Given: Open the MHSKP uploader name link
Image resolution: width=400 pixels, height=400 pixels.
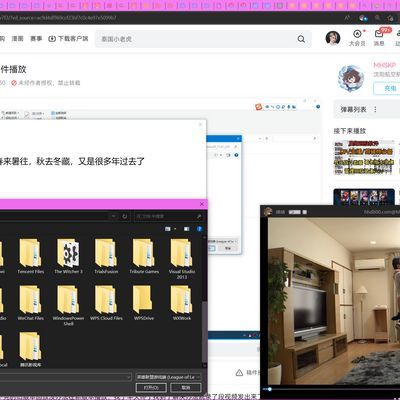Looking at the screenshot, I should click(385, 65).
